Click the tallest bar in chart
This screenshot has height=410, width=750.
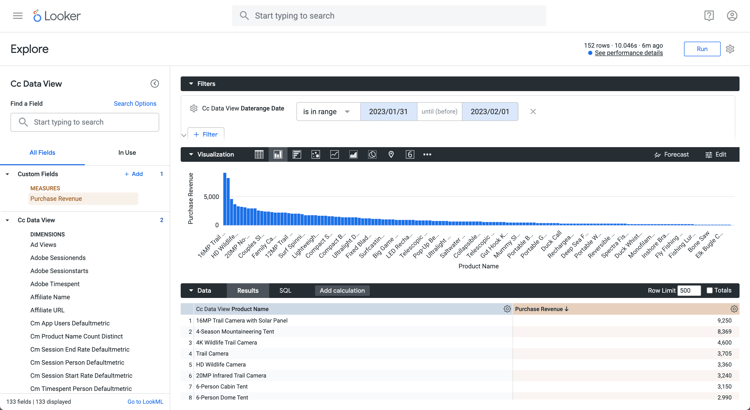coord(225,199)
